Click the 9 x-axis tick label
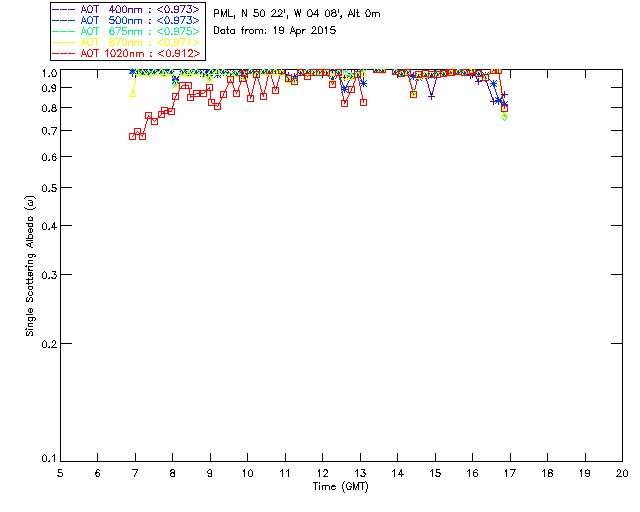This screenshot has height=512, width=640. coord(210,473)
